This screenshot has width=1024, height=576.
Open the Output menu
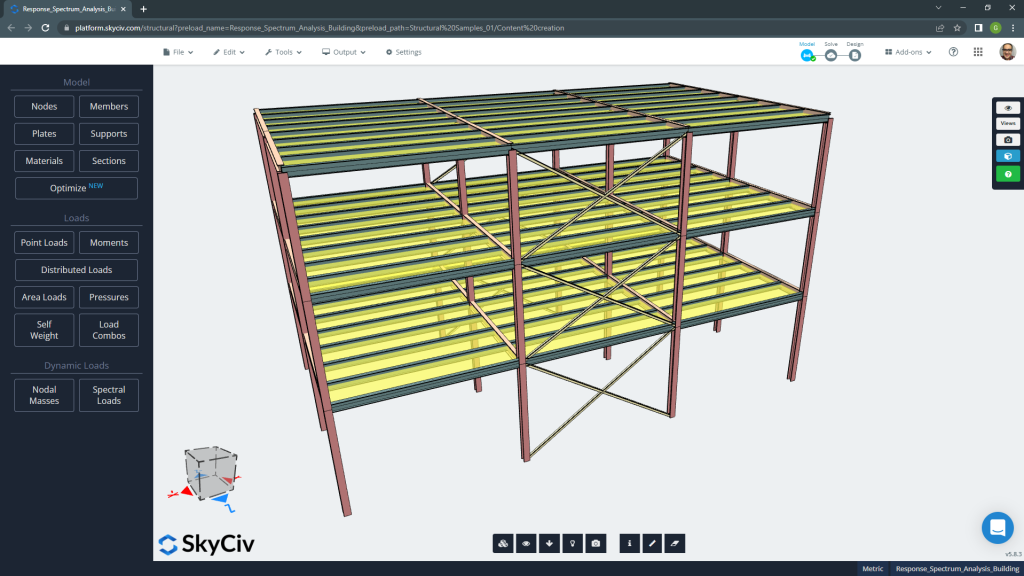click(x=345, y=52)
